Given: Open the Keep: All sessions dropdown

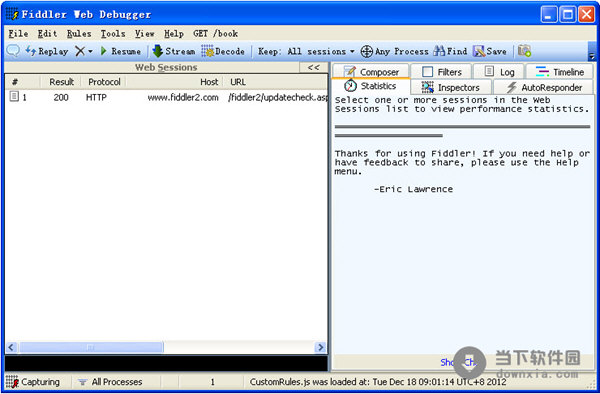Looking at the screenshot, I should 306,51.
